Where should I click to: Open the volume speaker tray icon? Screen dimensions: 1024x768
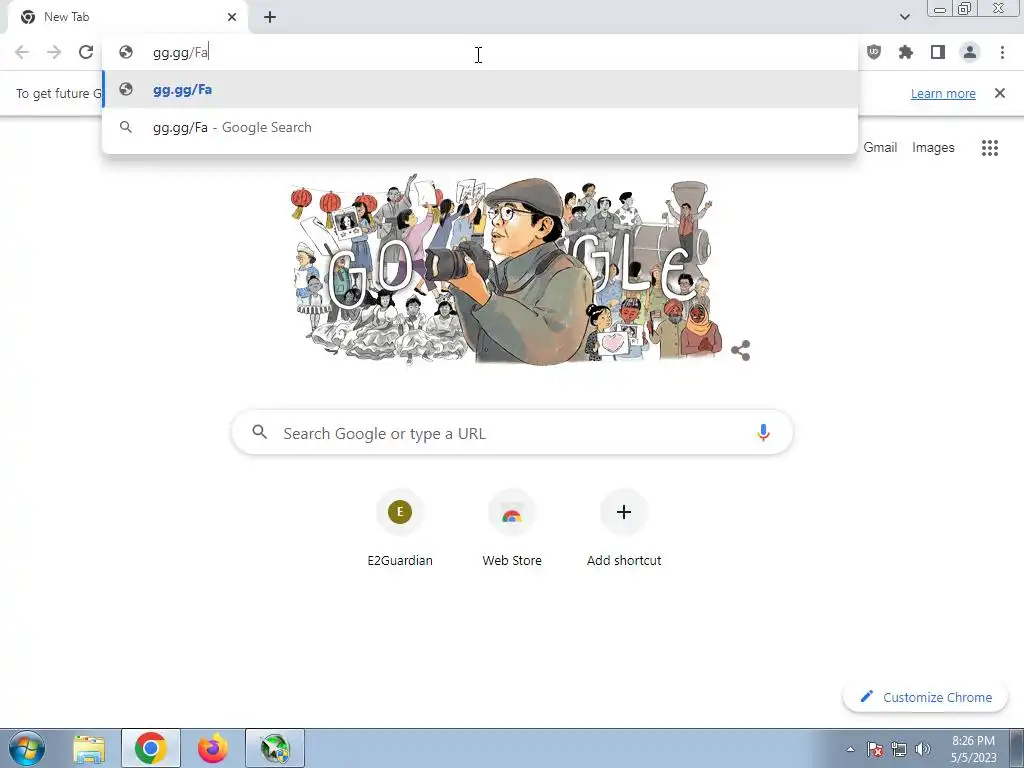click(923, 749)
